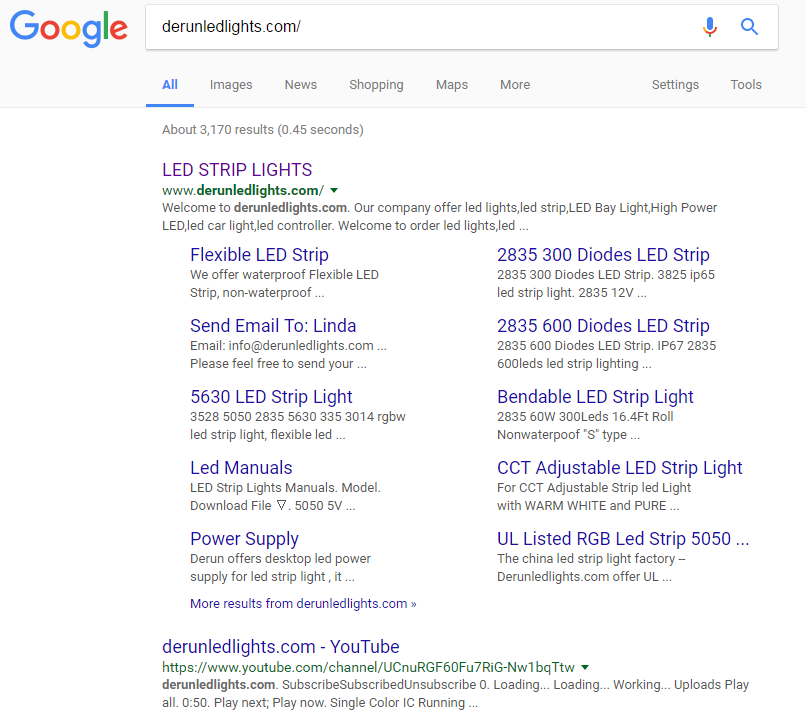Open derunledlights.com - YouTube result
This screenshot has width=806, height=722.
click(x=281, y=646)
